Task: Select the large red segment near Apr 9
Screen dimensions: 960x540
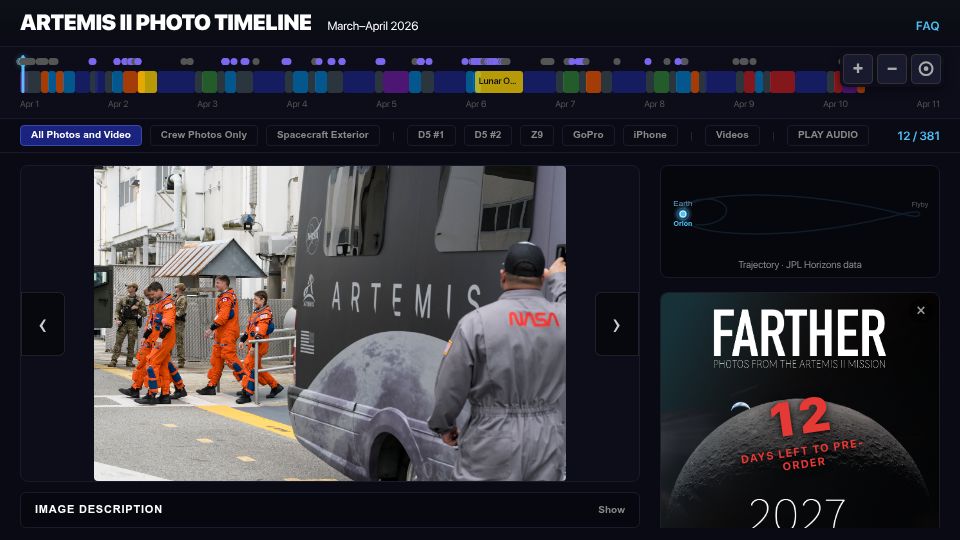Action: [782, 81]
